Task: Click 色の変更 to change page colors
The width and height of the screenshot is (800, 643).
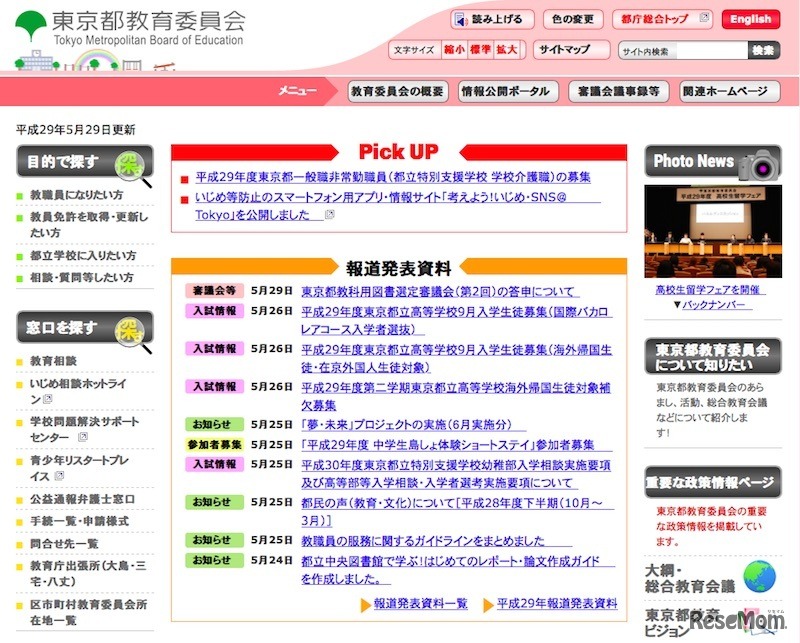Action: click(x=571, y=18)
